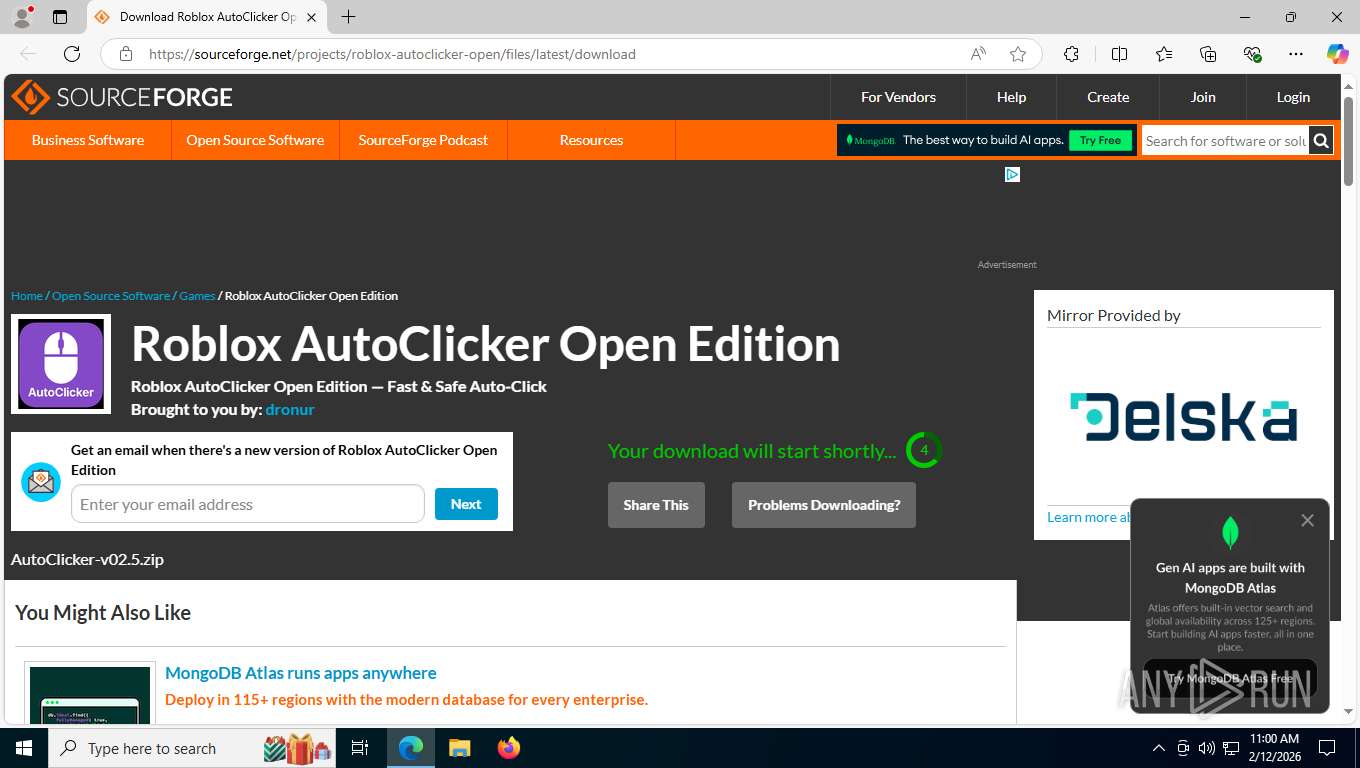Viewport: 1360px width, 768px height.
Task: Open Favorites list icon
Action: (1164, 54)
